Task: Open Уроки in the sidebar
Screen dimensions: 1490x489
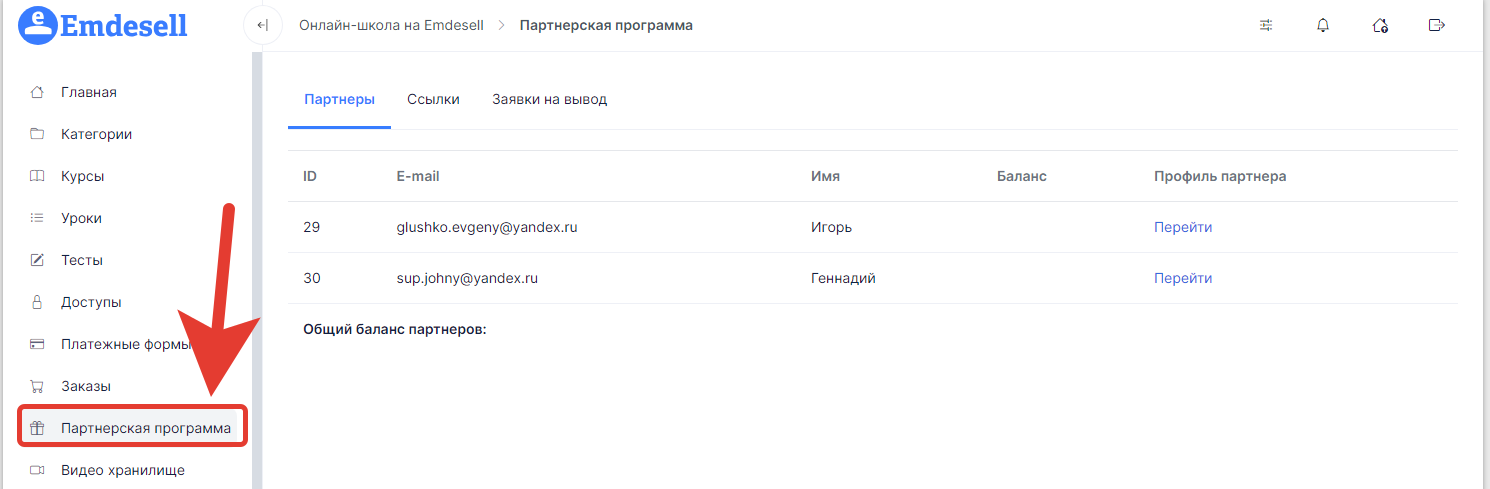Action: click(81, 218)
